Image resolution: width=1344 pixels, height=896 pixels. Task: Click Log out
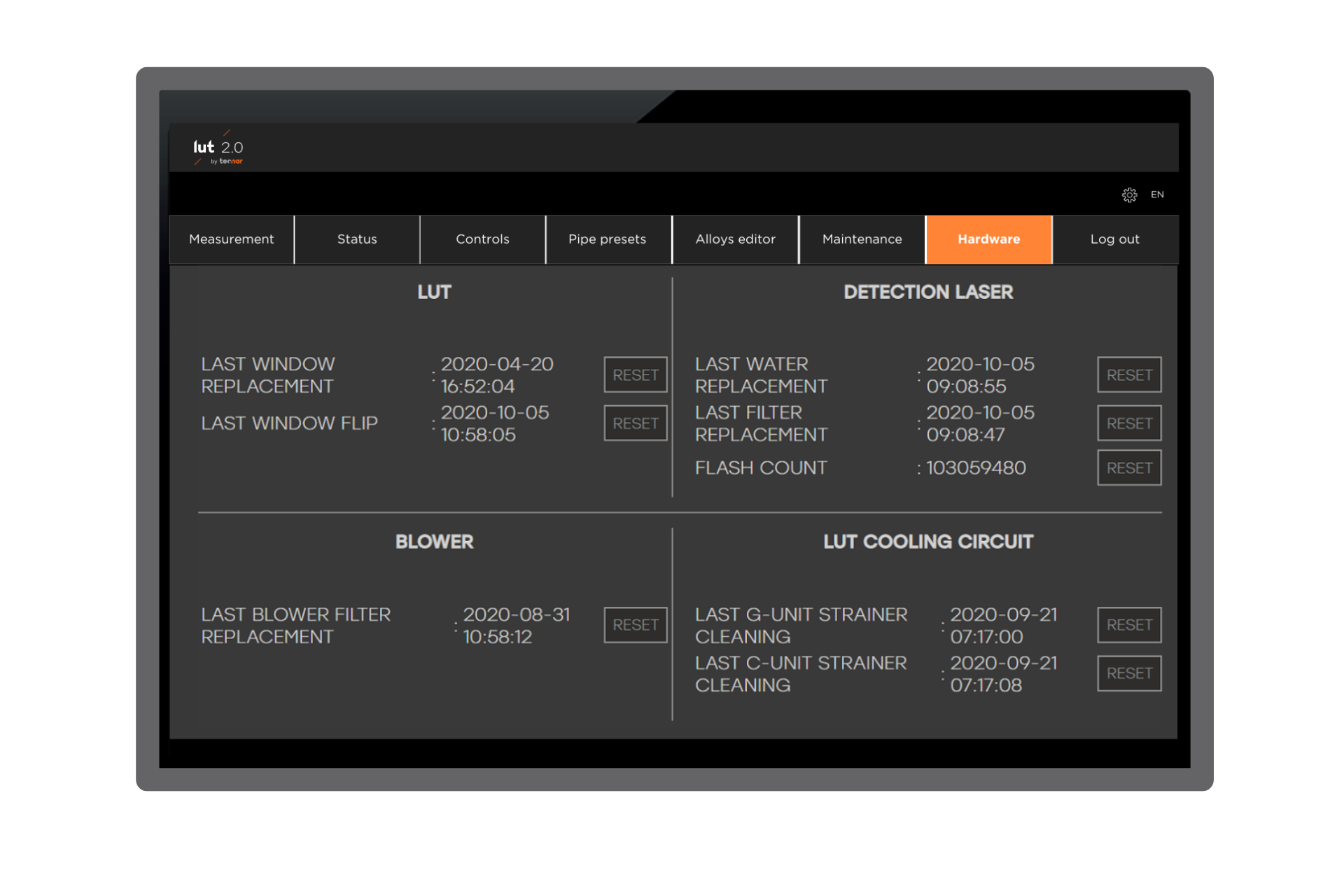[x=1114, y=239]
